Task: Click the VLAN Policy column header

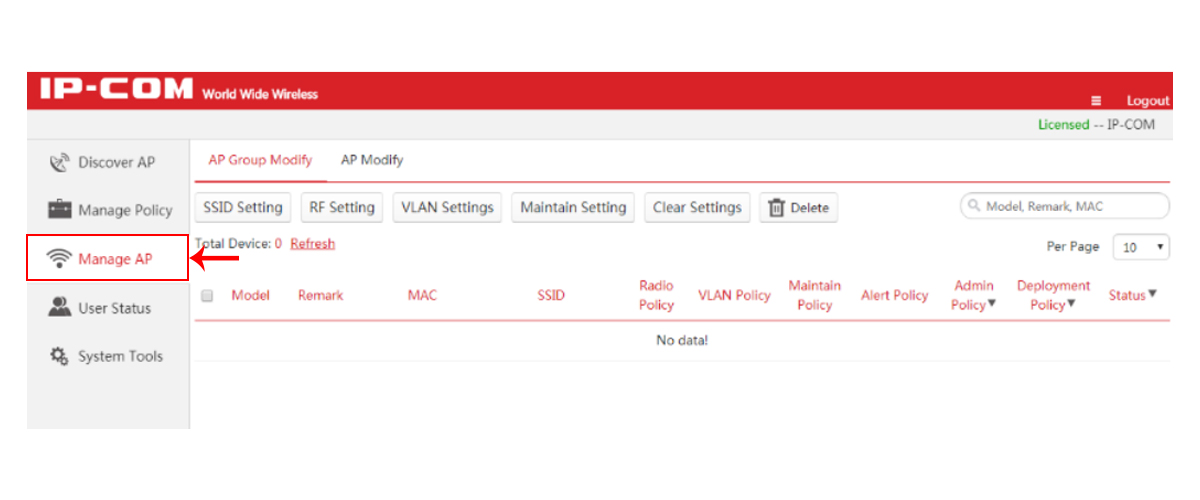Action: [734, 295]
